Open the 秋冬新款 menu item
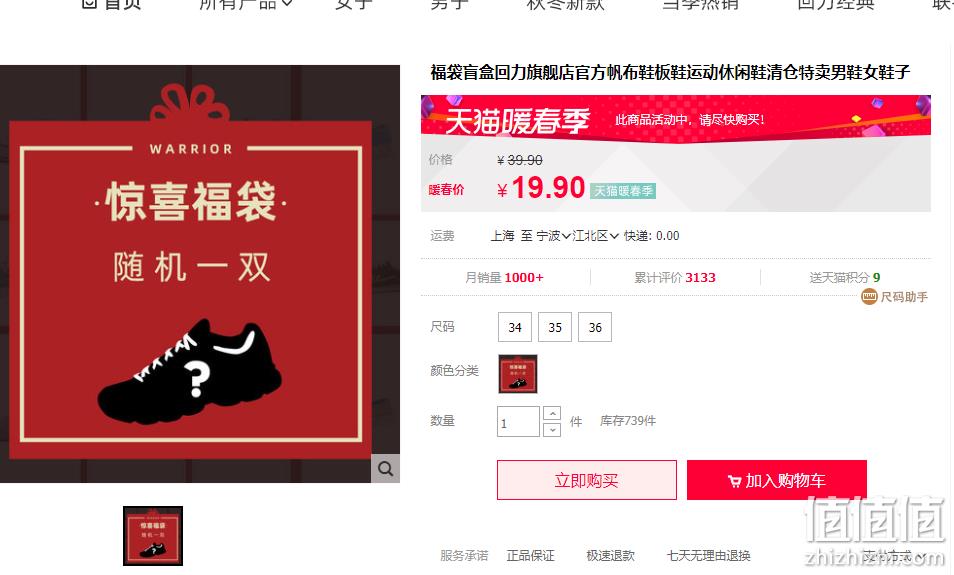The image size is (954, 575). 565,4
